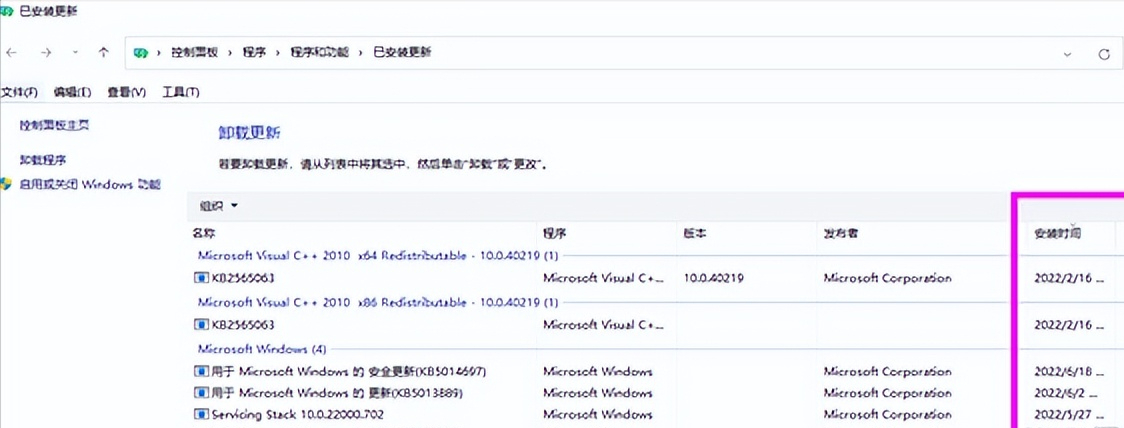Click 程序 in the breadcrumb path

[254, 52]
